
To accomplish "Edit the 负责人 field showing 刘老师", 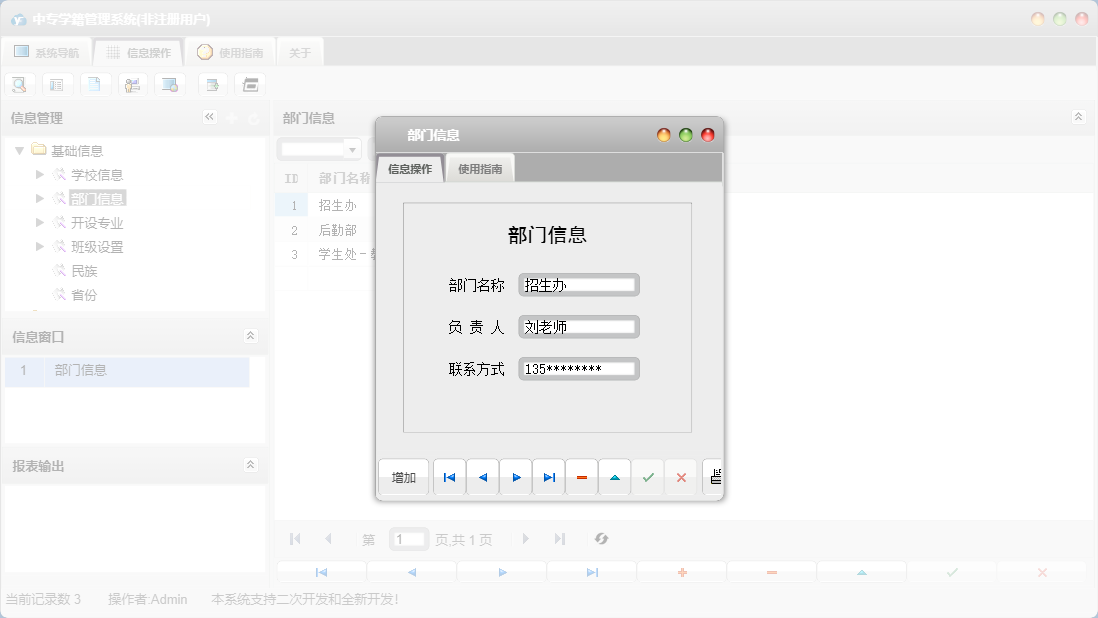I will pyautogui.click(x=578, y=326).
